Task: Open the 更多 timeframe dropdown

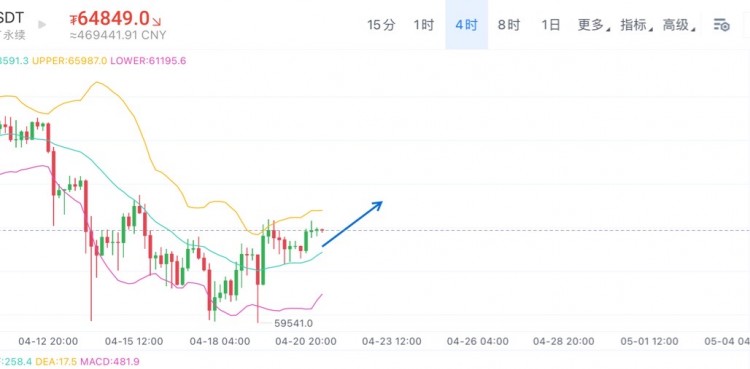Action: (x=594, y=25)
